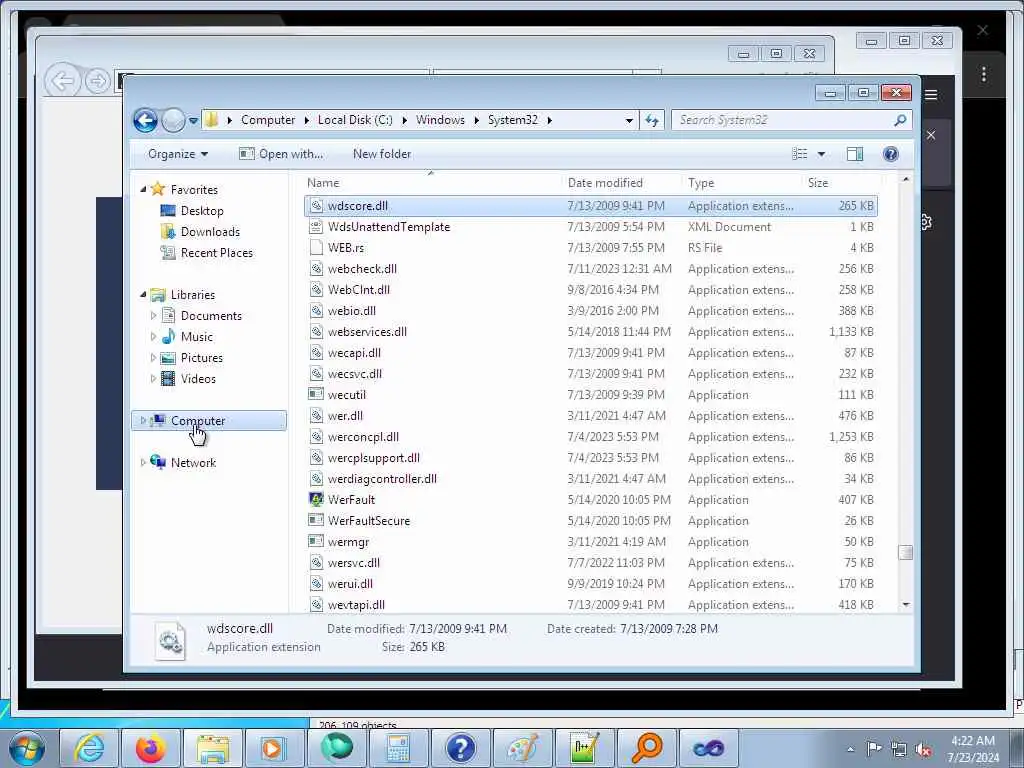
Task: Open the Explorer help icon
Action: 890,154
